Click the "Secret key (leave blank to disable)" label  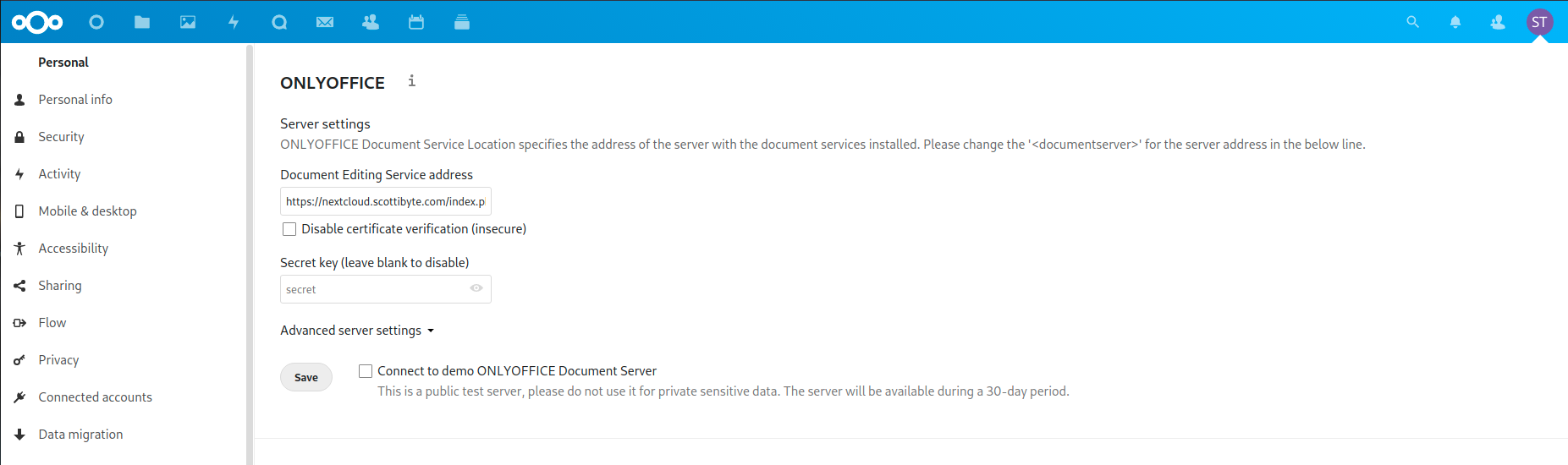coord(375,263)
